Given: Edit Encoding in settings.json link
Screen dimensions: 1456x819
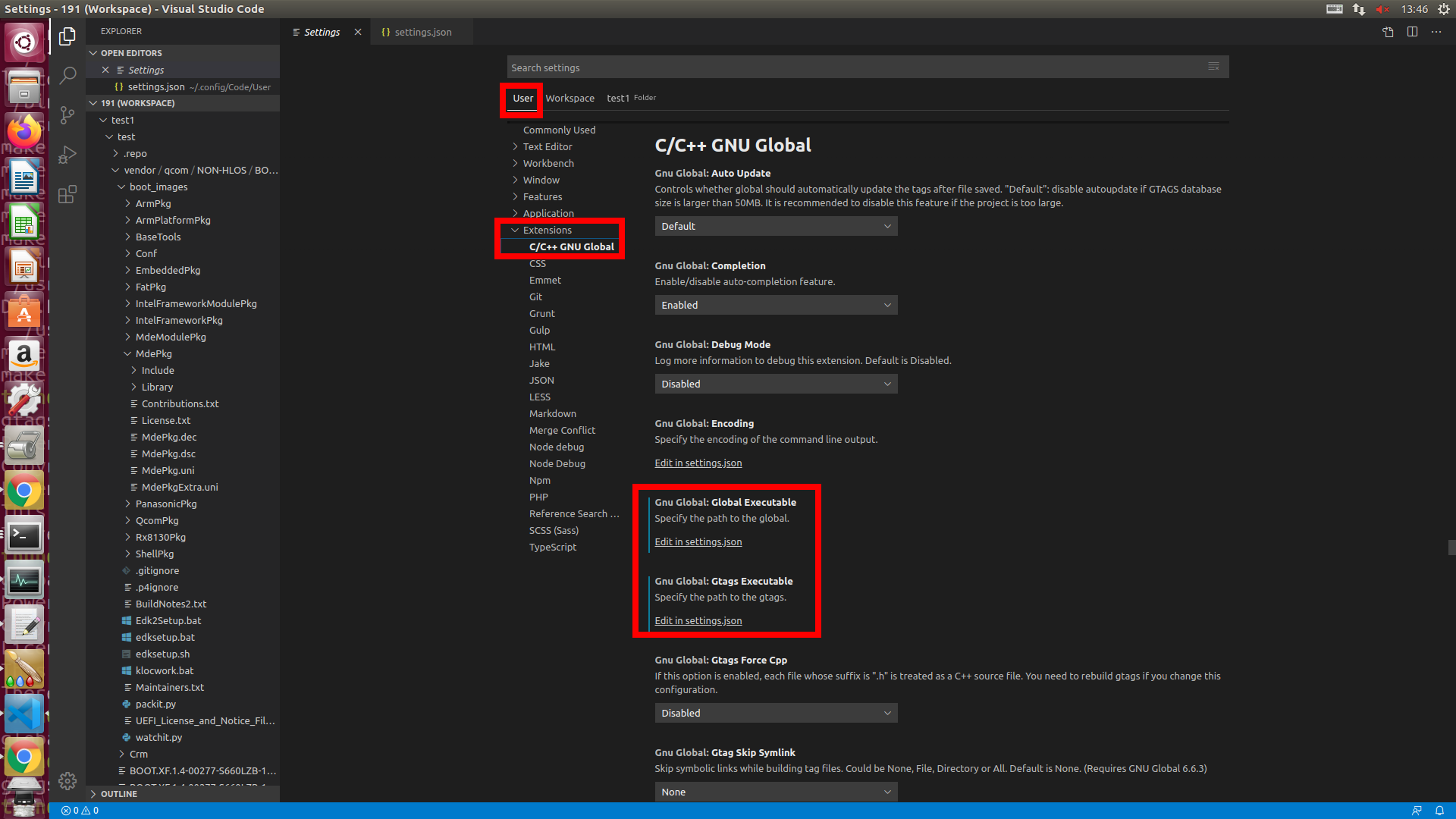Looking at the screenshot, I should [x=698, y=463].
